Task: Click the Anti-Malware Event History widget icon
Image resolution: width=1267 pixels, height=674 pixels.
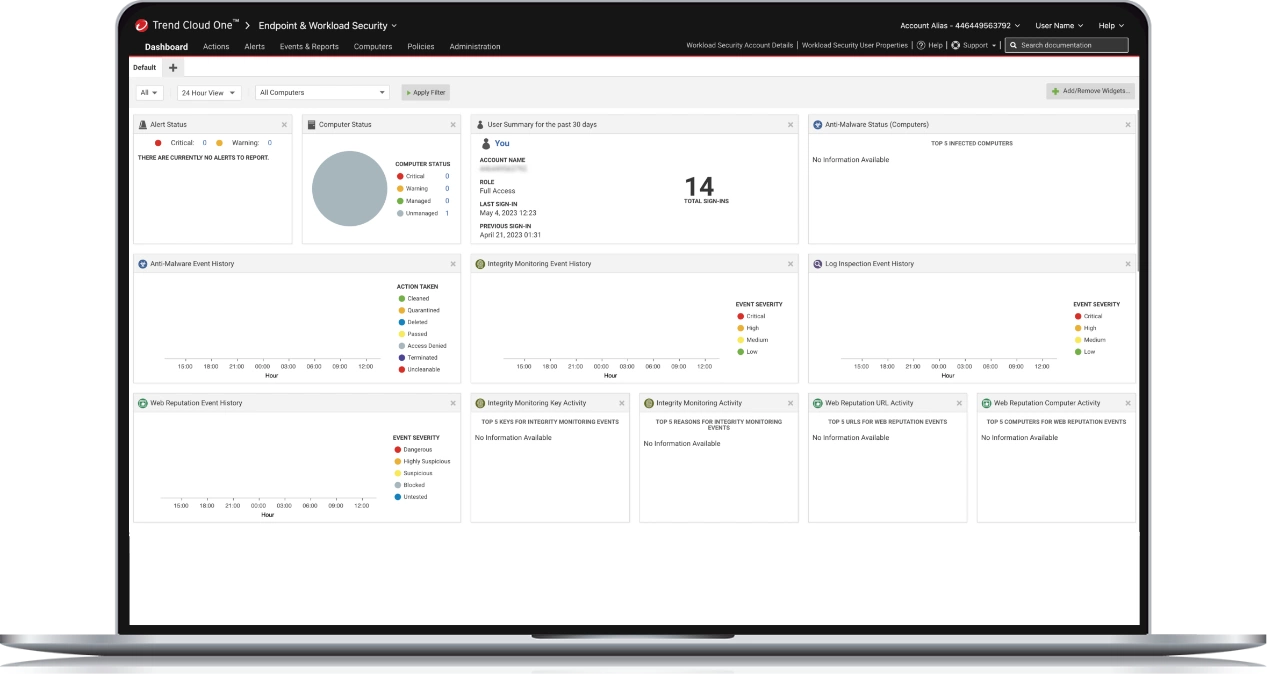Action: point(143,264)
